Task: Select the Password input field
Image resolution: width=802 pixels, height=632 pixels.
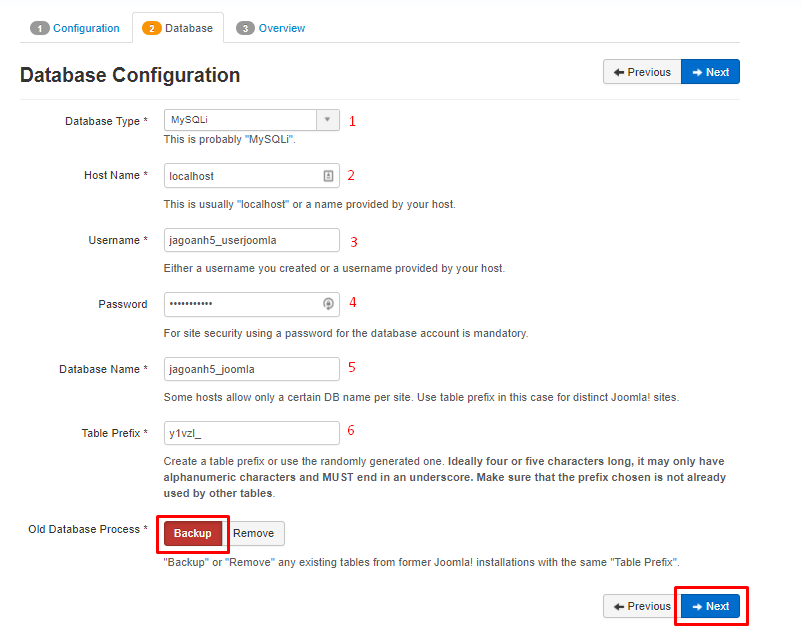Action: point(240,304)
